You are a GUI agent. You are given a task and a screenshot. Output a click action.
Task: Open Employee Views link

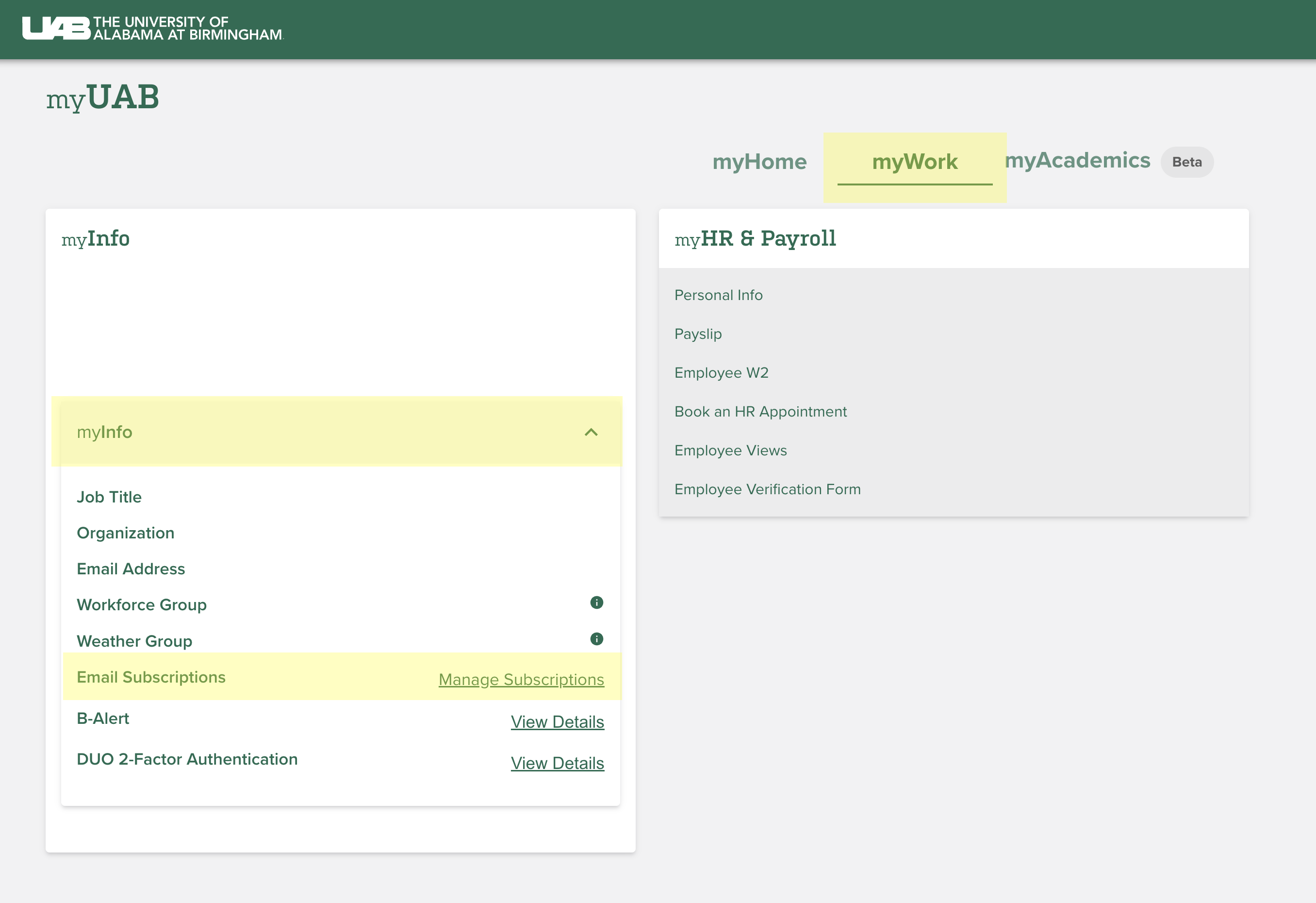click(730, 451)
